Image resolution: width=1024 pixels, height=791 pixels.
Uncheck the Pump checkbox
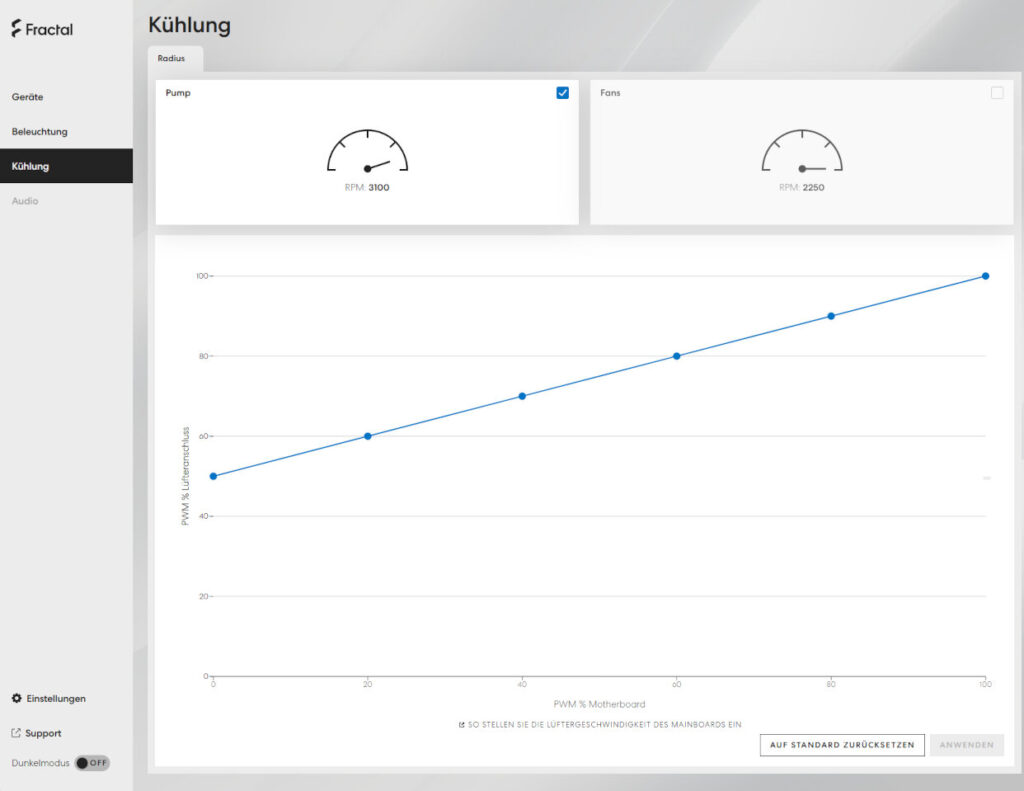coord(562,93)
